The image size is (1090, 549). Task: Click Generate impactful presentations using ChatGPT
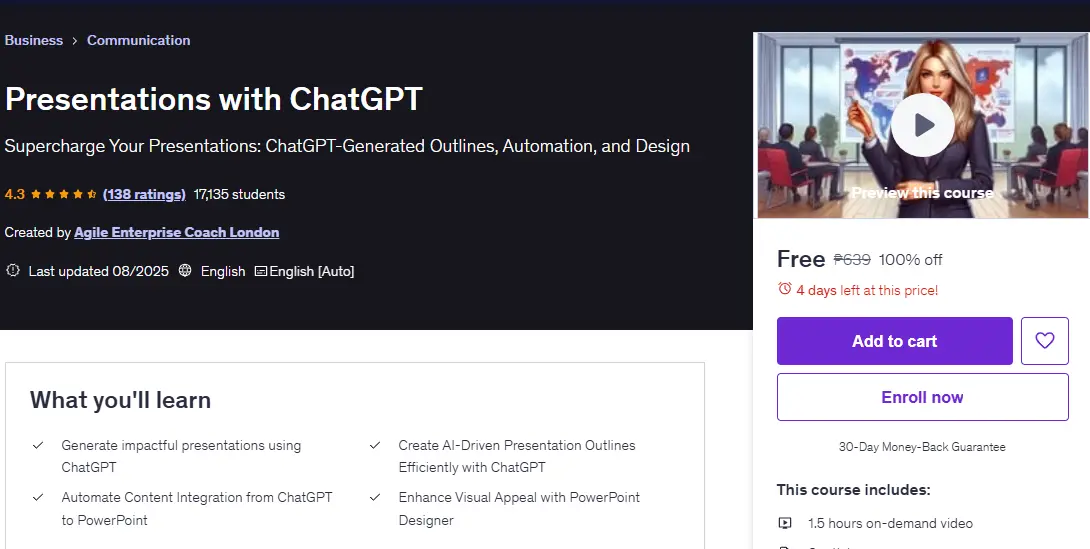click(x=181, y=456)
